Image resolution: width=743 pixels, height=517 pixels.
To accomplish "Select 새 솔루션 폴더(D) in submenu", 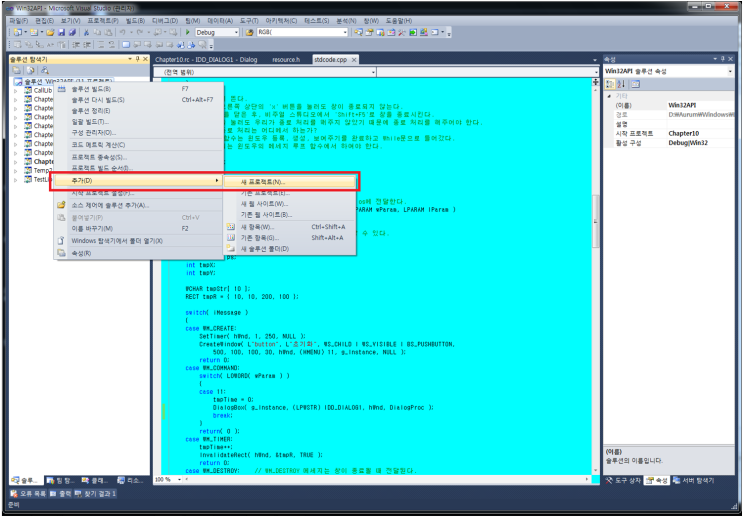I will [x=289, y=249].
